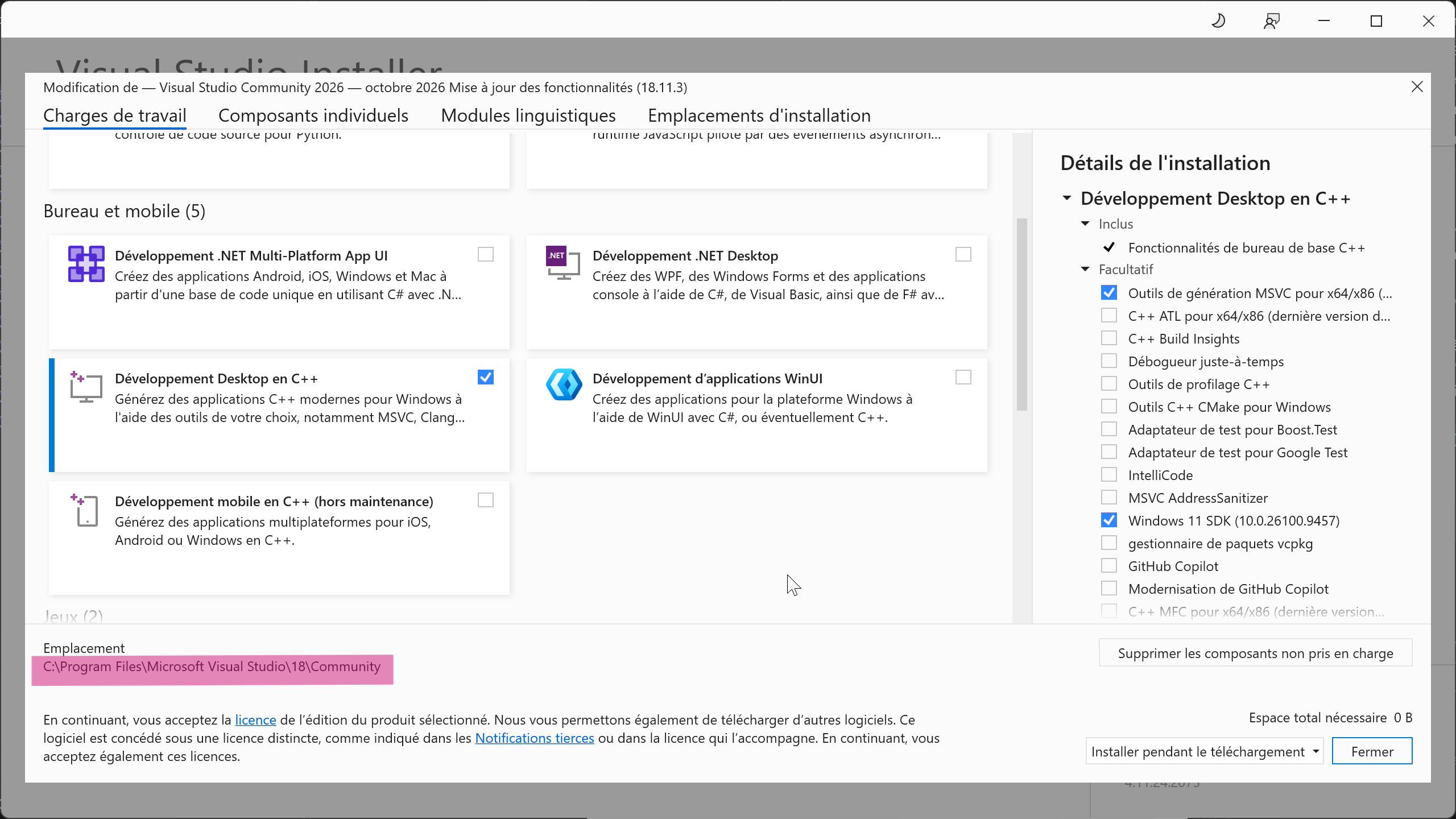Switch to Emplacements d'installation tab
1456x819 pixels.
coord(759,115)
